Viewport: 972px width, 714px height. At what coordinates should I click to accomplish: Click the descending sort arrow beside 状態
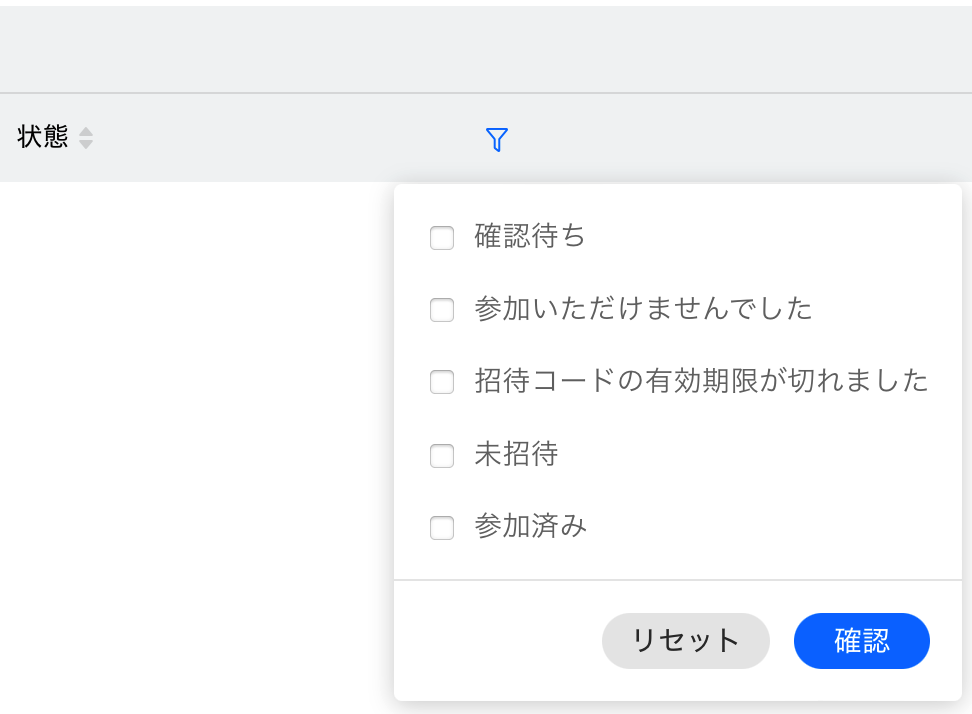click(x=86, y=145)
